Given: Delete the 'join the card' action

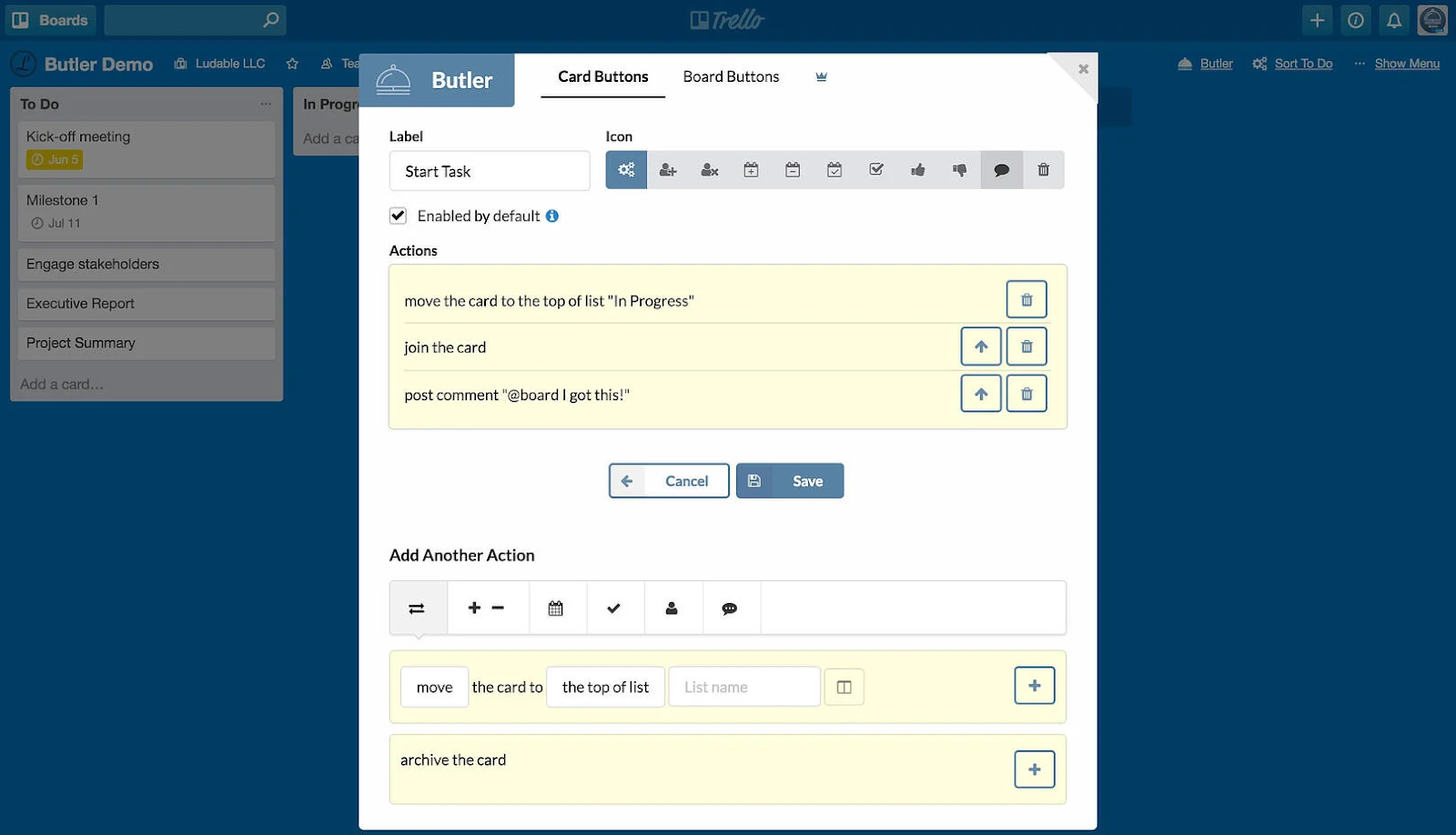Looking at the screenshot, I should click(1026, 347).
